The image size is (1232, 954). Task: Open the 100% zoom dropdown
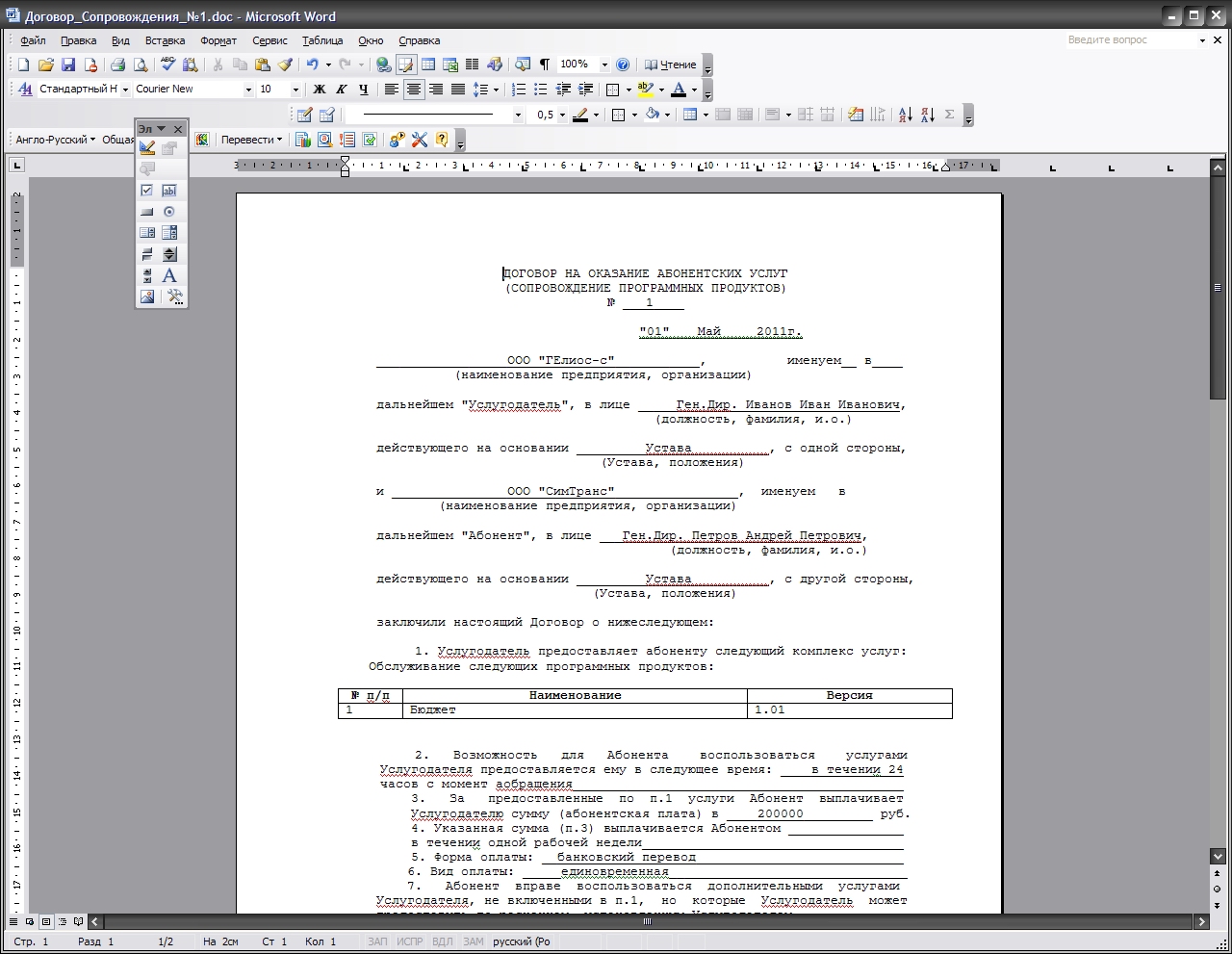point(604,64)
